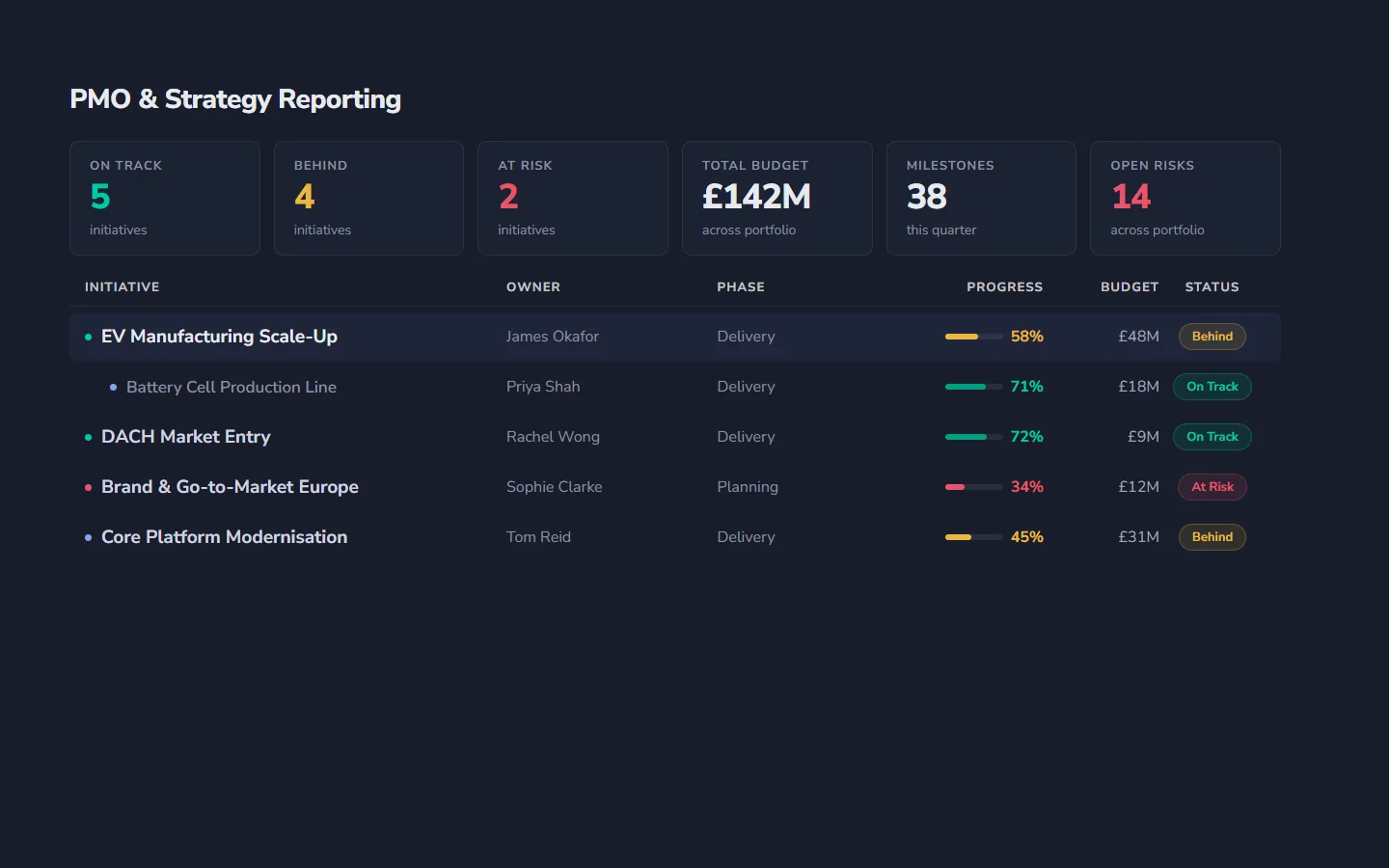Click the red dot beside Brand & Go-to-Market Europe
1389x868 pixels.
(x=88, y=488)
